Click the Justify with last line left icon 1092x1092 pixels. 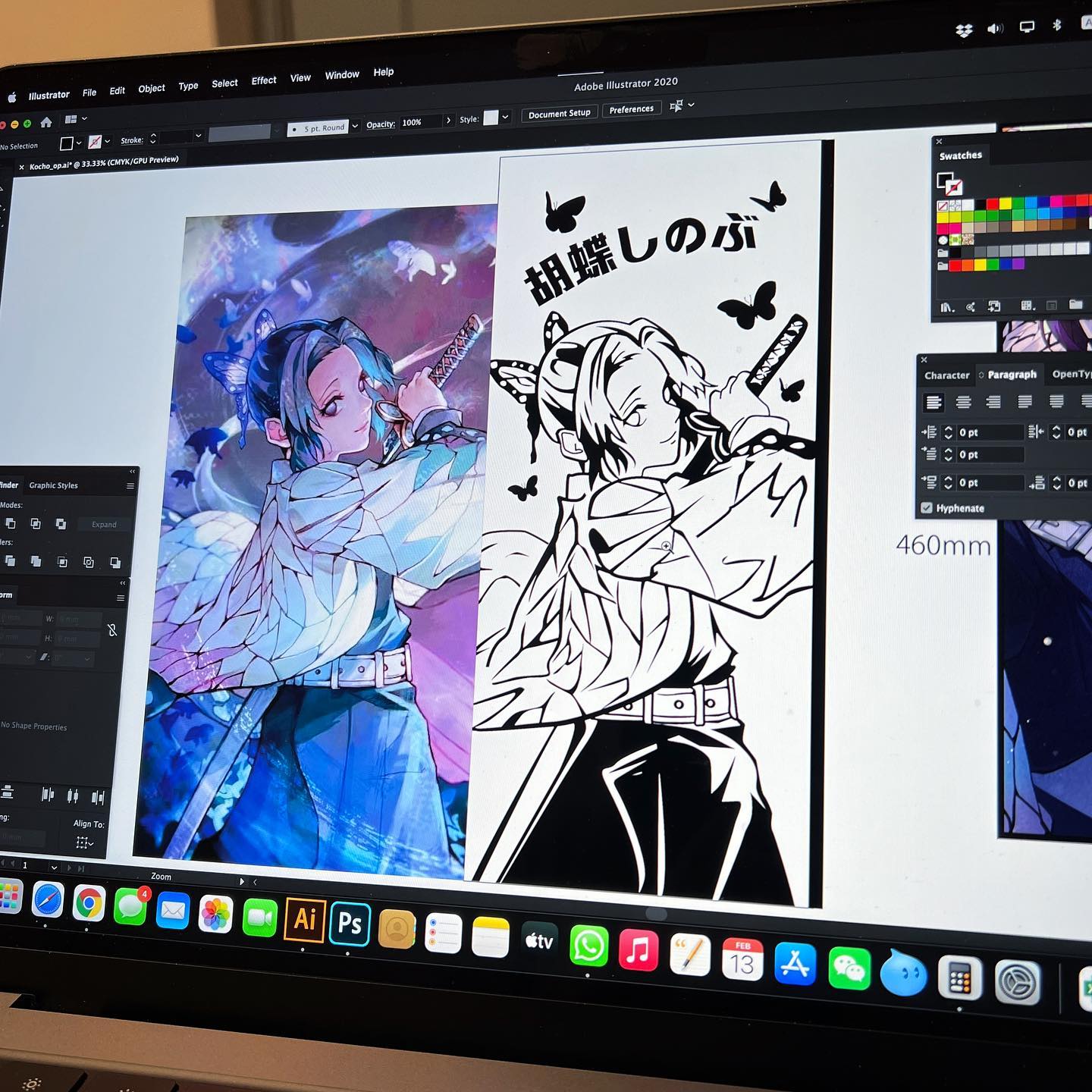[x=1025, y=401]
